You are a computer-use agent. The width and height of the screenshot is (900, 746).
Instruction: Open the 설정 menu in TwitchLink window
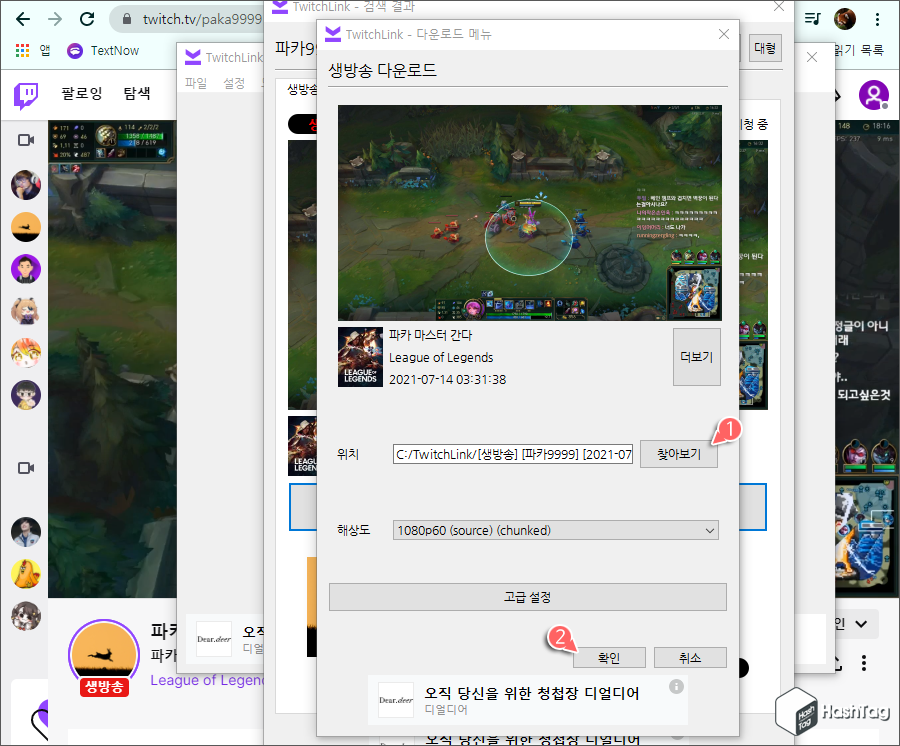[234, 83]
